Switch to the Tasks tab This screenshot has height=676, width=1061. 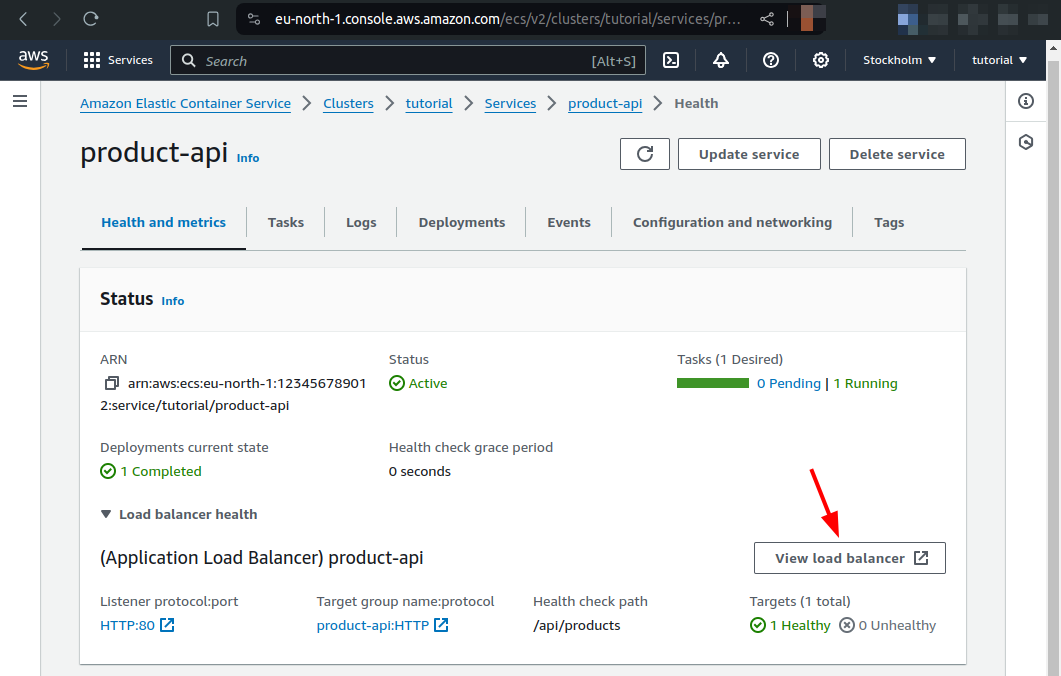point(286,223)
